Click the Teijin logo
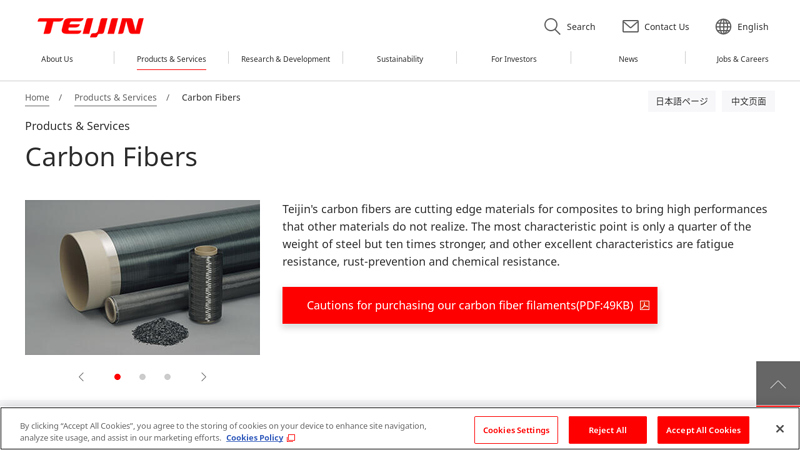This screenshot has width=800, height=450. 90,27
